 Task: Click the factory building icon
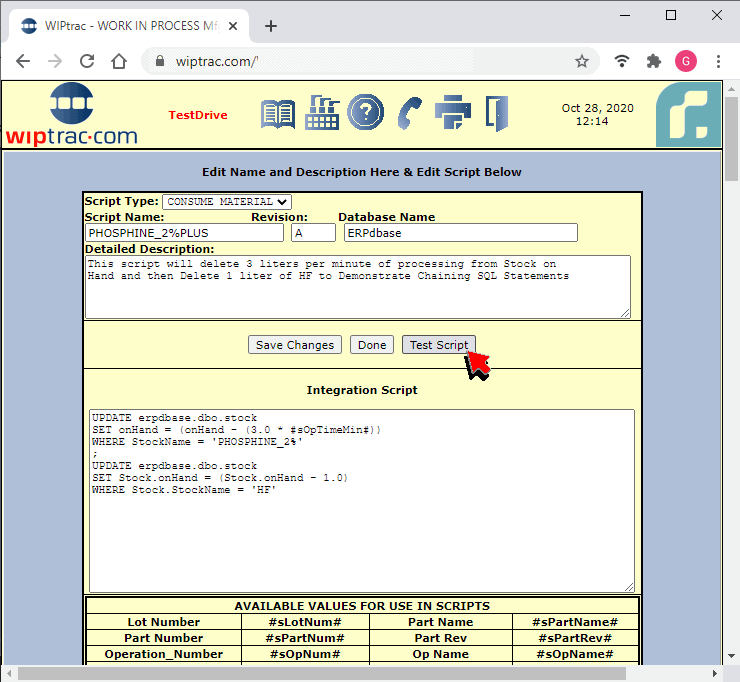(x=322, y=113)
